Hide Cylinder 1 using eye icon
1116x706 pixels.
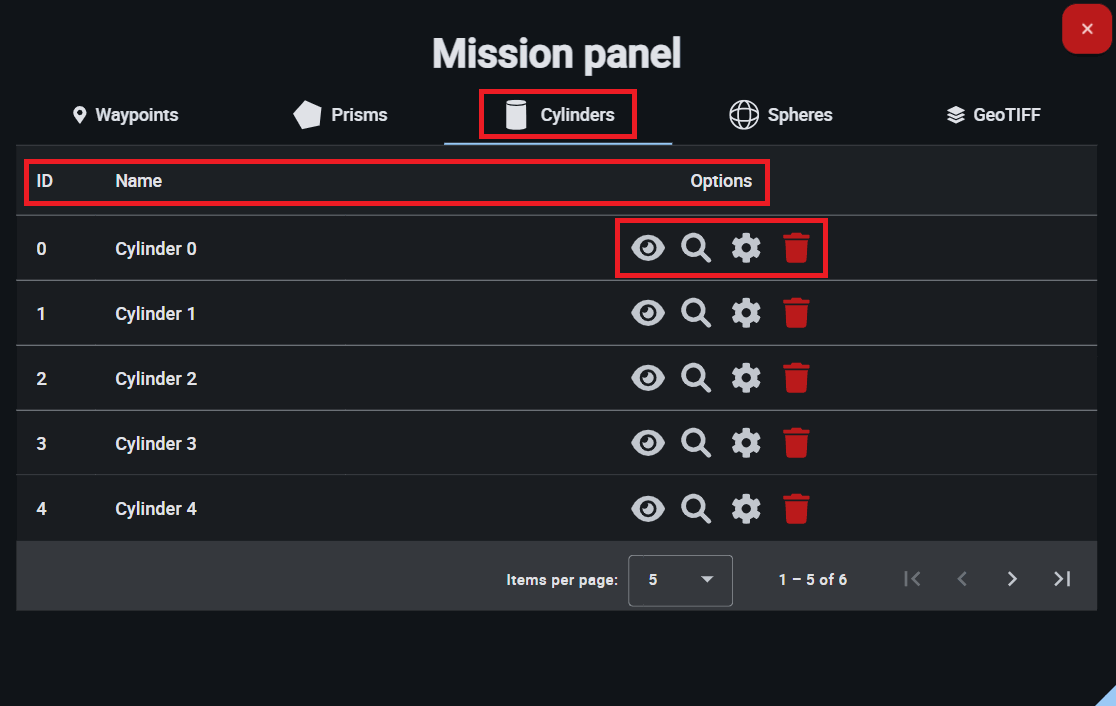coord(648,313)
